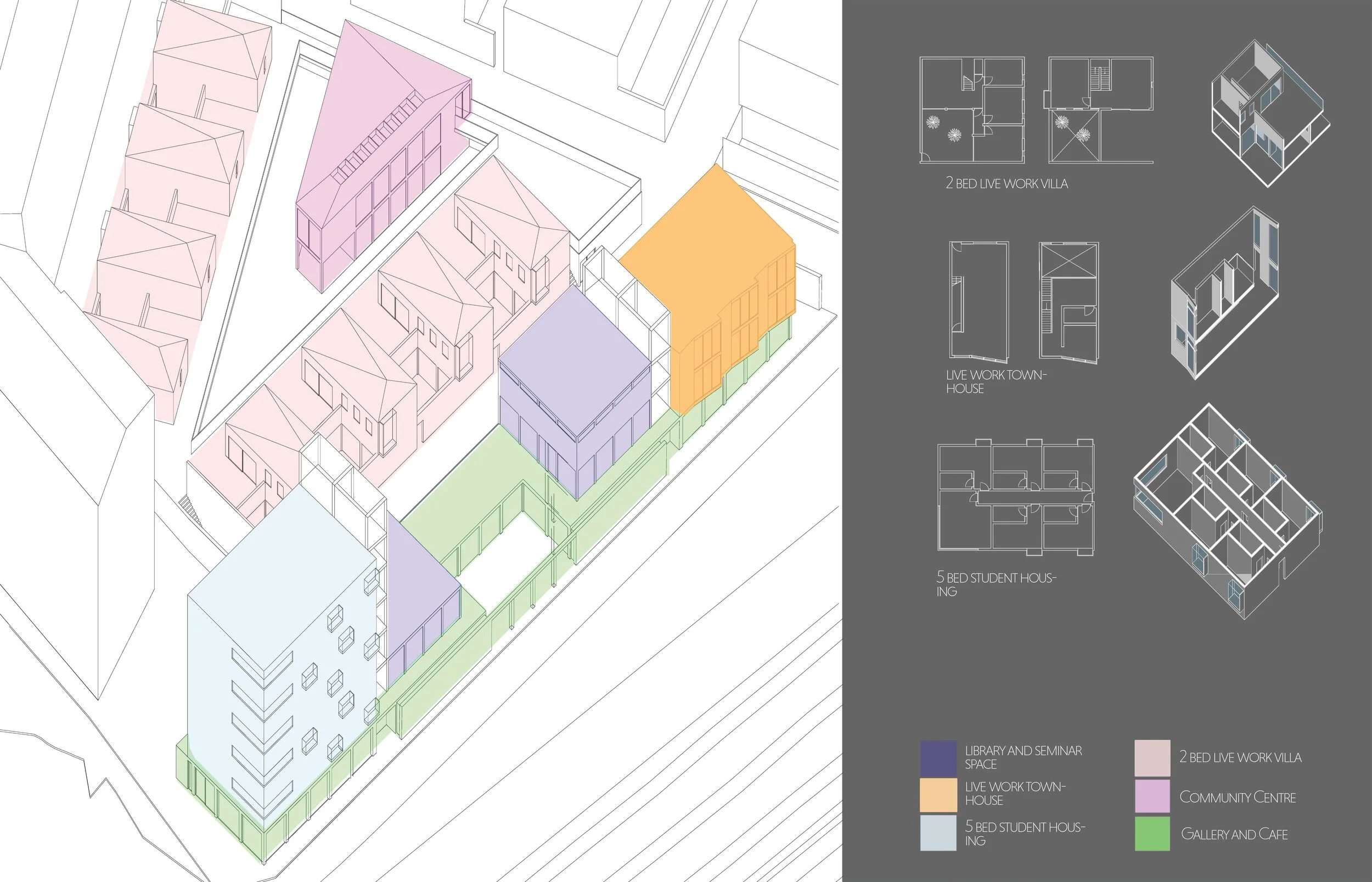Click '2 BED LIVE WORK VILLA' legend label

(1240, 757)
